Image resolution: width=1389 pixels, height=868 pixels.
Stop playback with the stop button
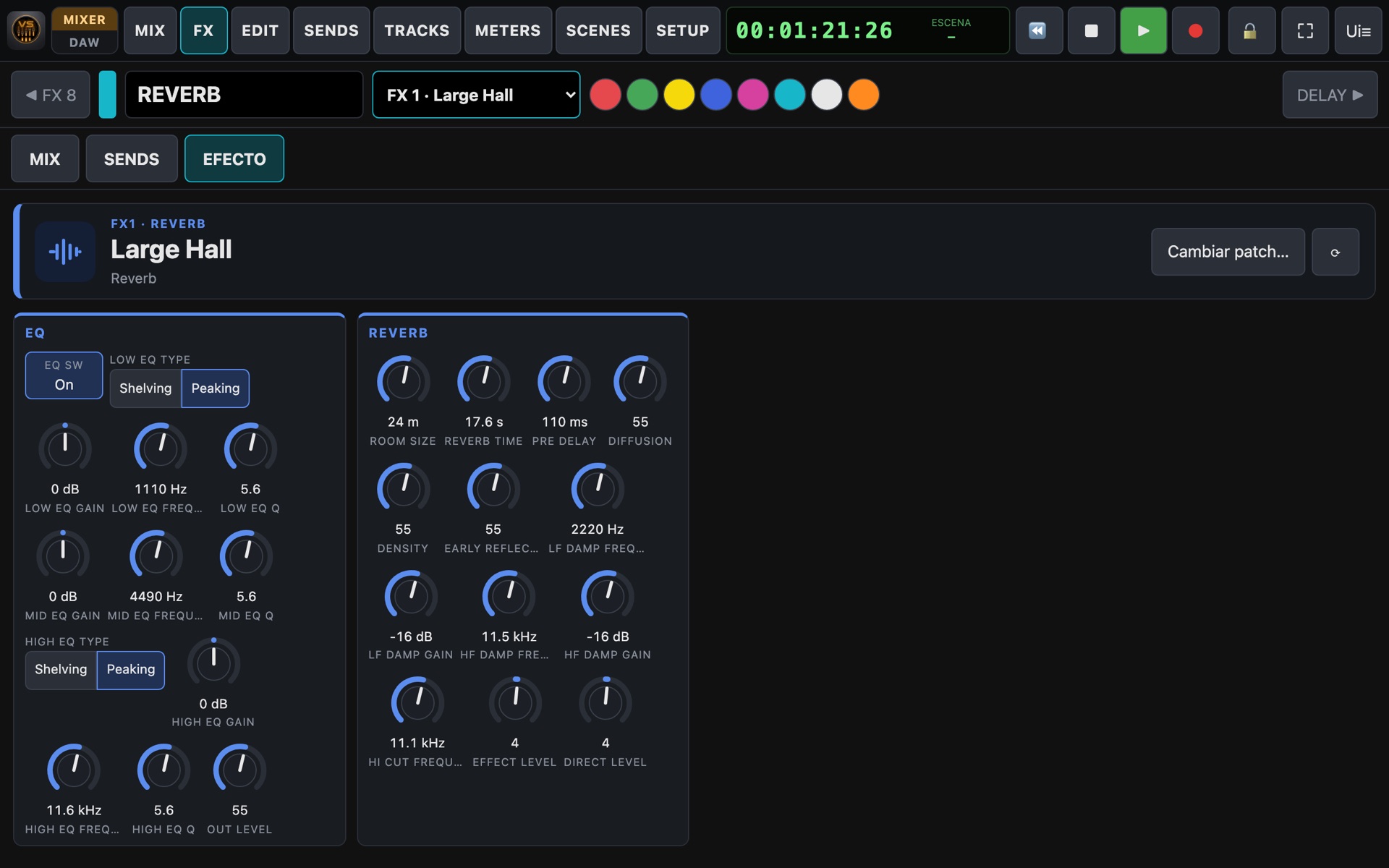[1091, 30]
